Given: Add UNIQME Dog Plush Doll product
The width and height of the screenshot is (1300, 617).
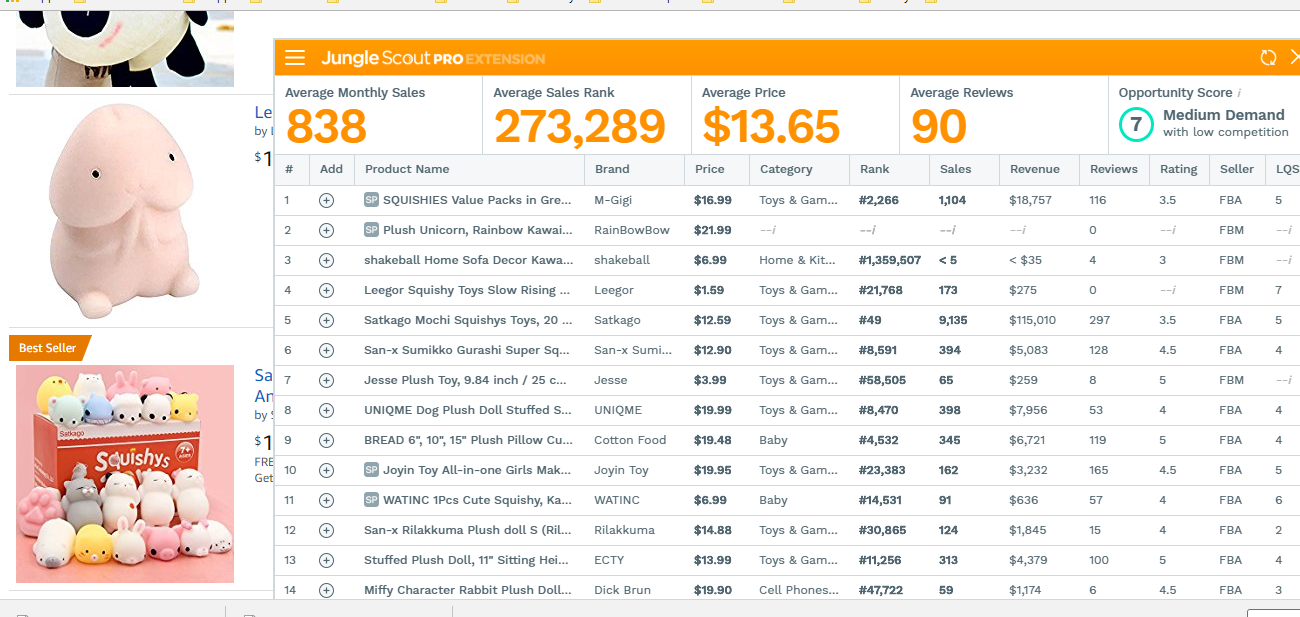Looking at the screenshot, I should tap(326, 410).
